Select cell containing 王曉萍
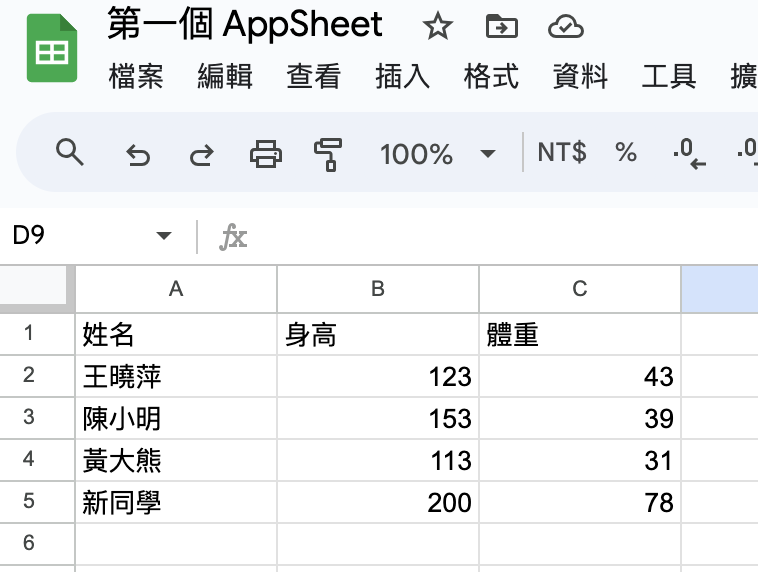 coord(176,376)
